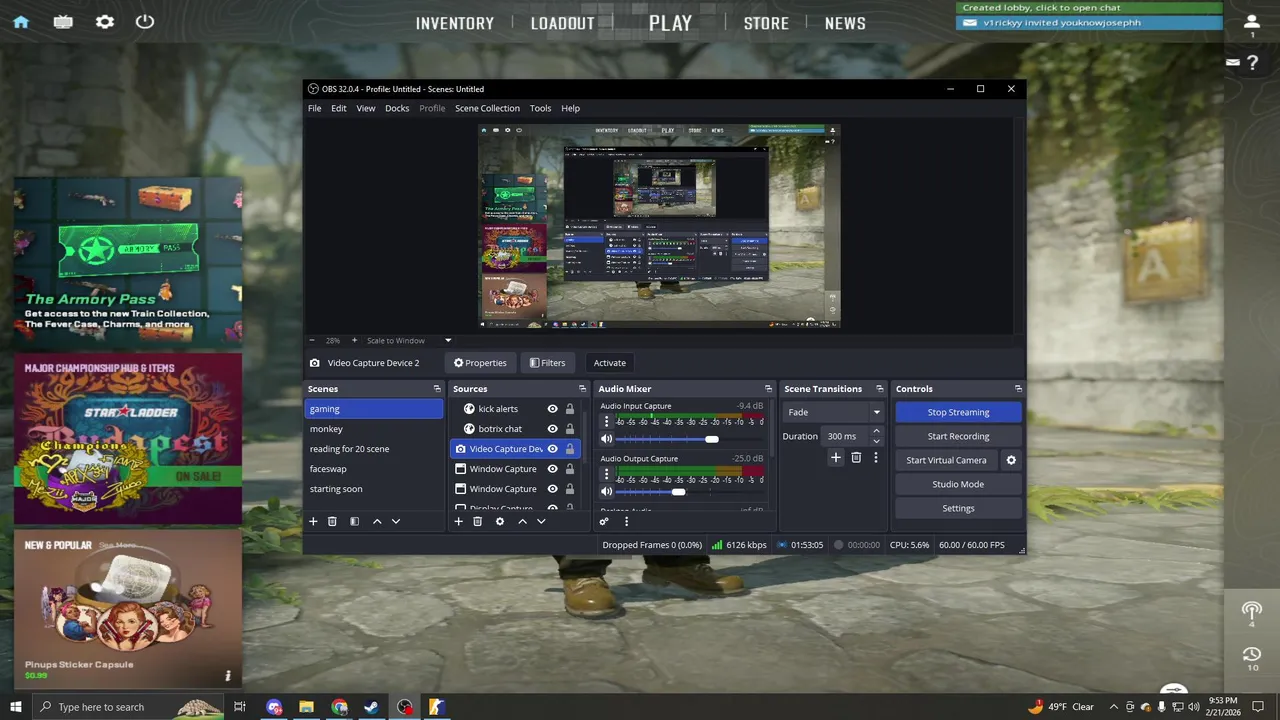Screen dimensions: 1280x720
Task: Open the OBS Edit menu
Action: tap(339, 108)
